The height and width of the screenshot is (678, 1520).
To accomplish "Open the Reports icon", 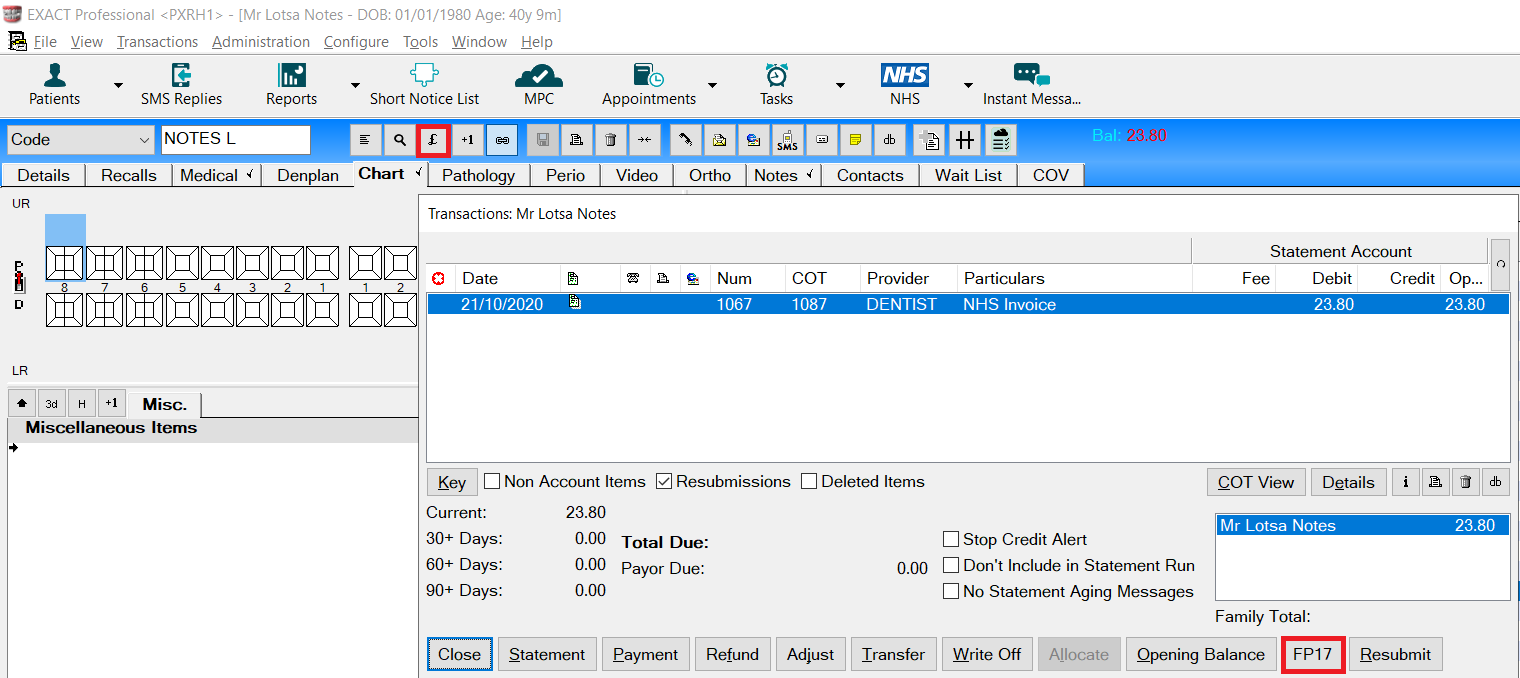I will 291,84.
